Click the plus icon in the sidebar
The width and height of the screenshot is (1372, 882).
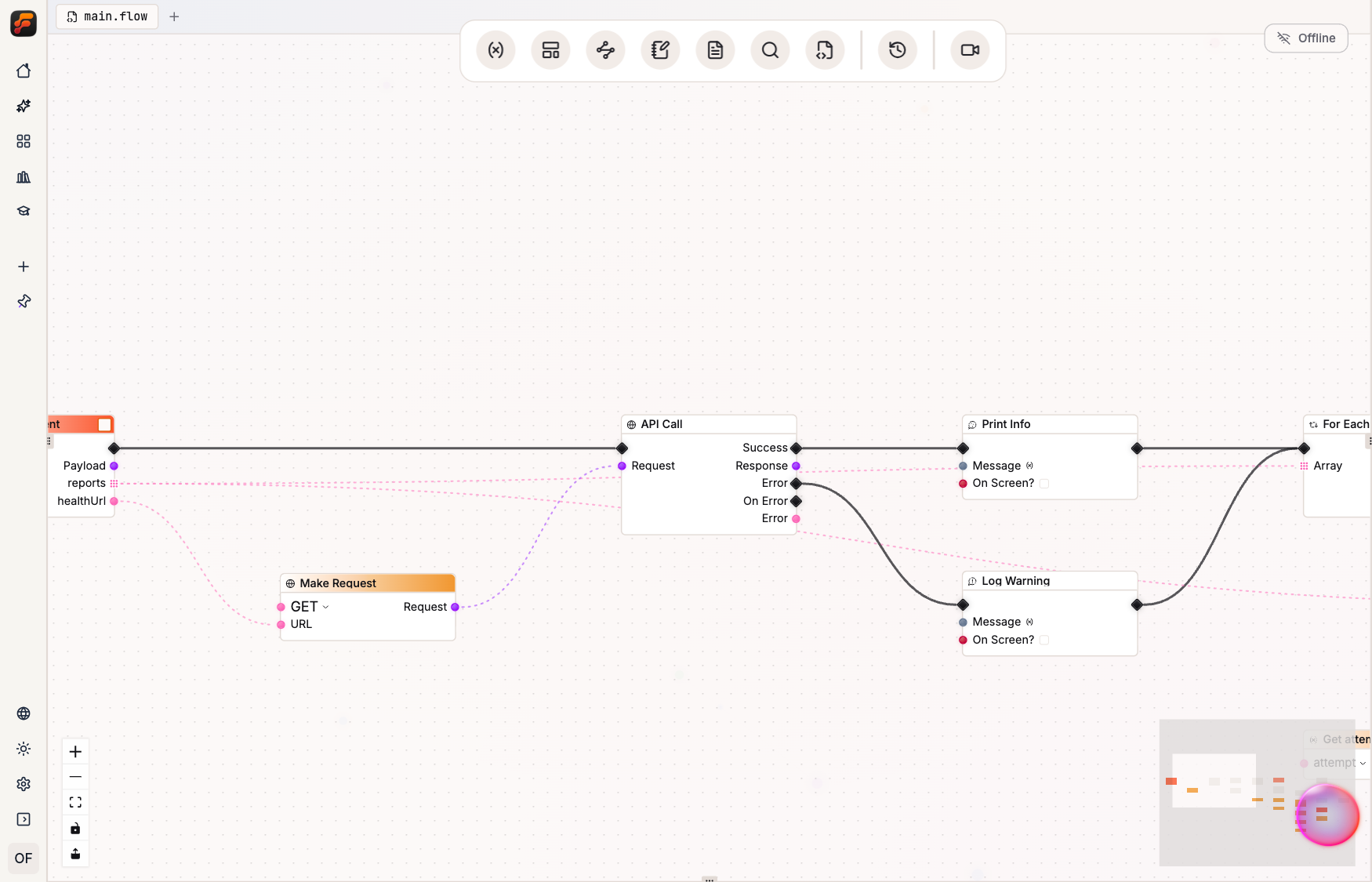[24, 267]
